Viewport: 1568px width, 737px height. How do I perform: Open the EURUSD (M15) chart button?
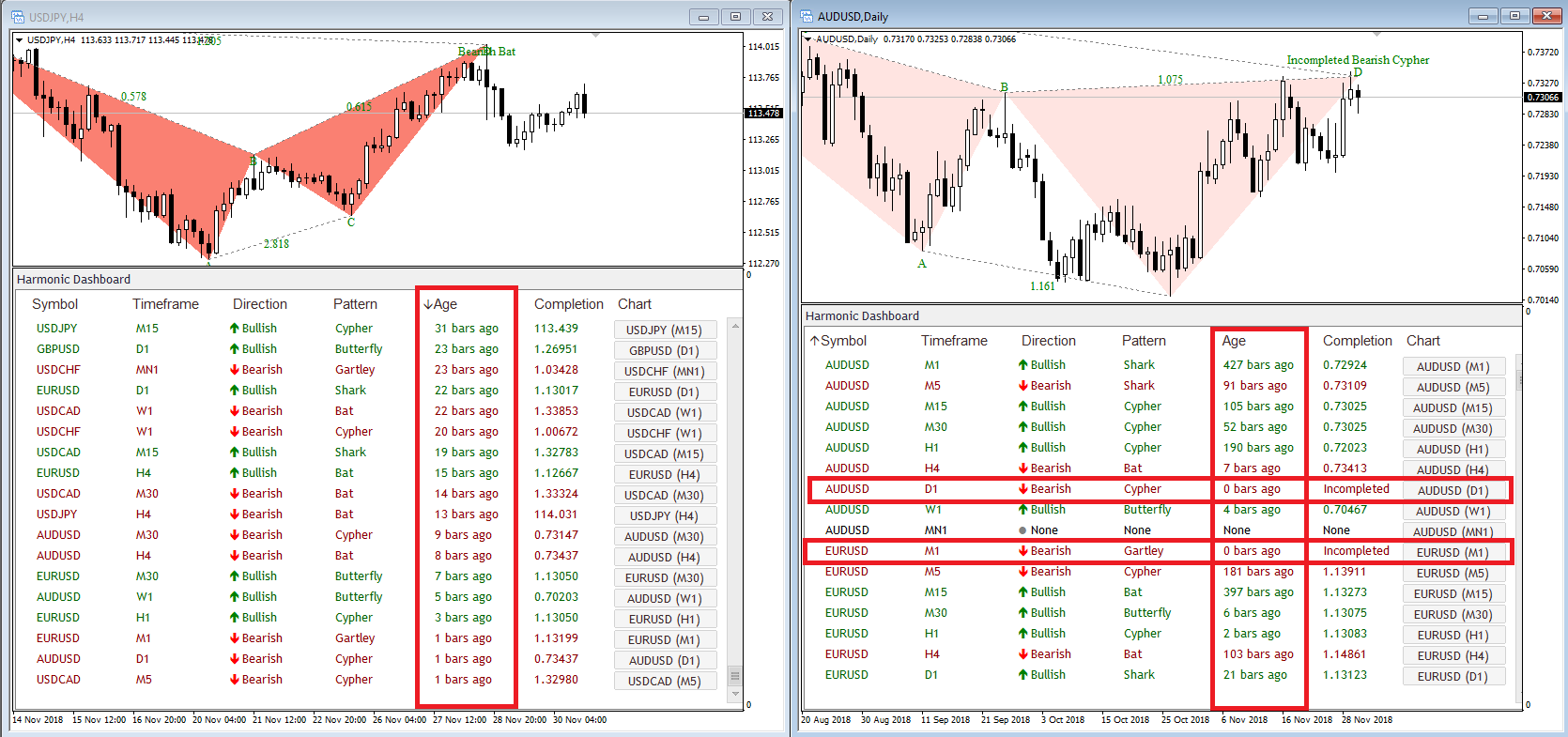click(x=1453, y=593)
